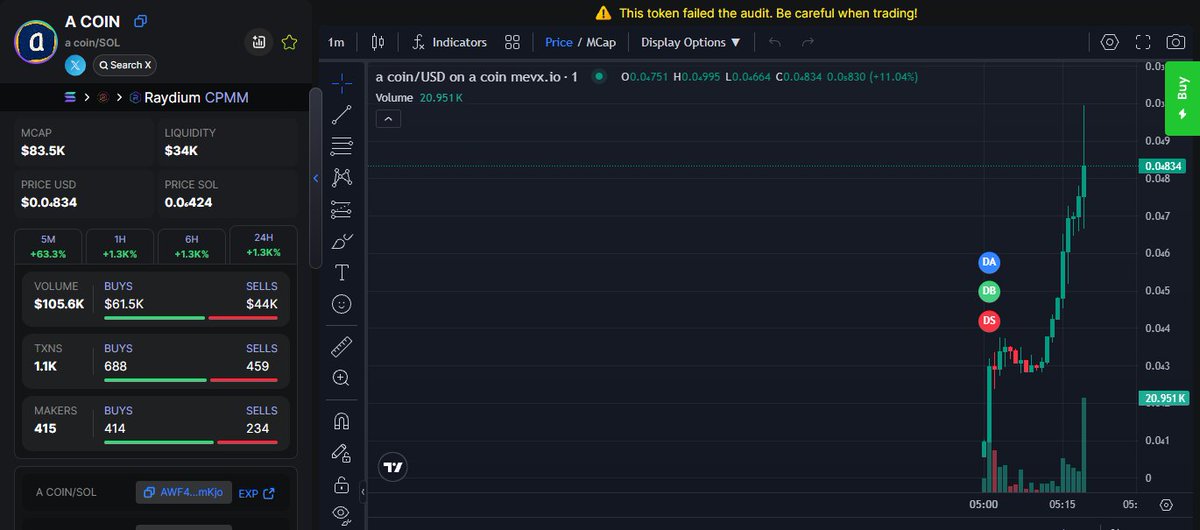The width and height of the screenshot is (1200, 530).
Task: Select the 24H stats tab
Action: [x=264, y=245]
